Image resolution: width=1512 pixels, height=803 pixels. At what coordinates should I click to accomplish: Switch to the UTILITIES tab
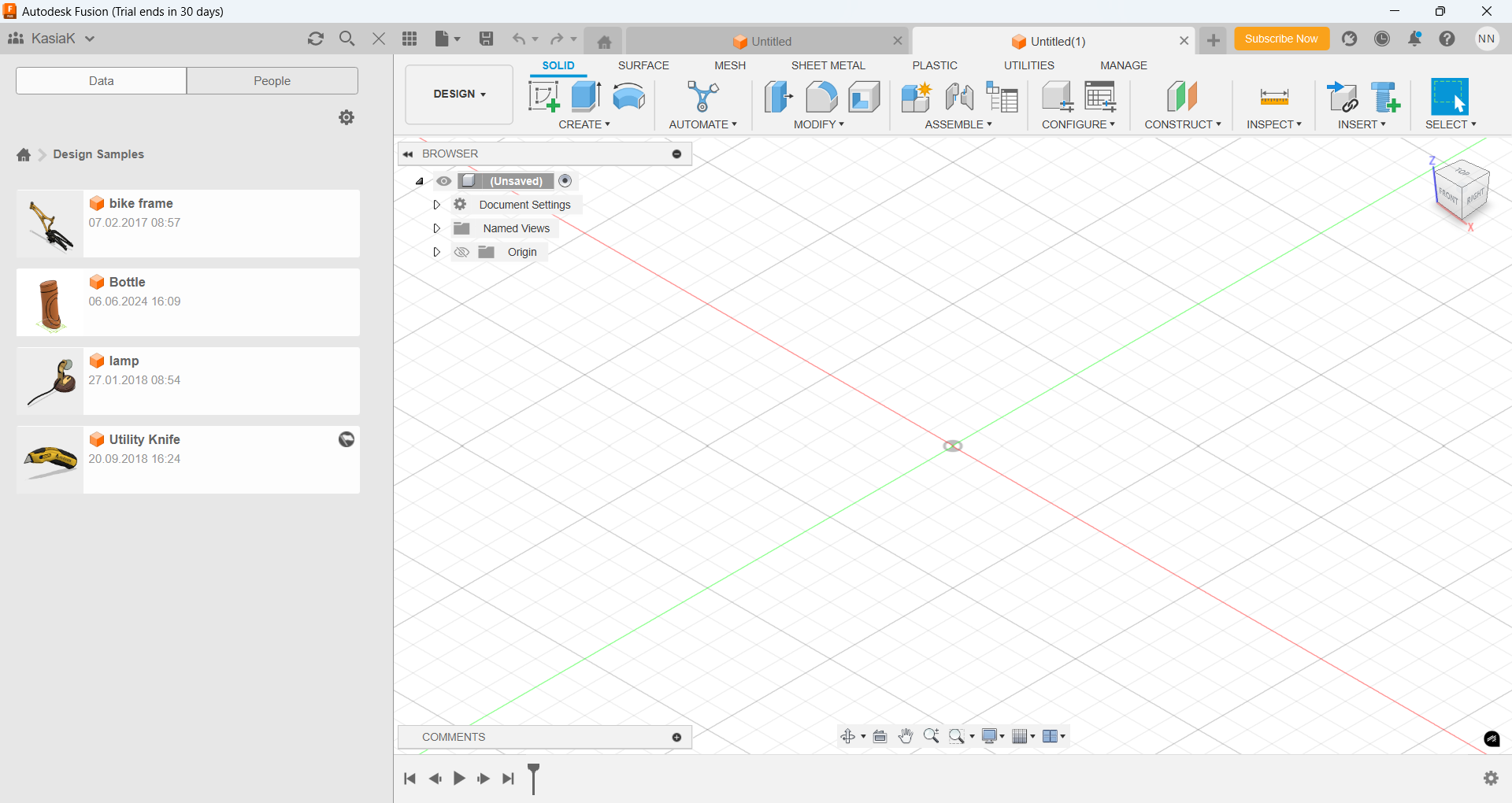pos(1029,65)
